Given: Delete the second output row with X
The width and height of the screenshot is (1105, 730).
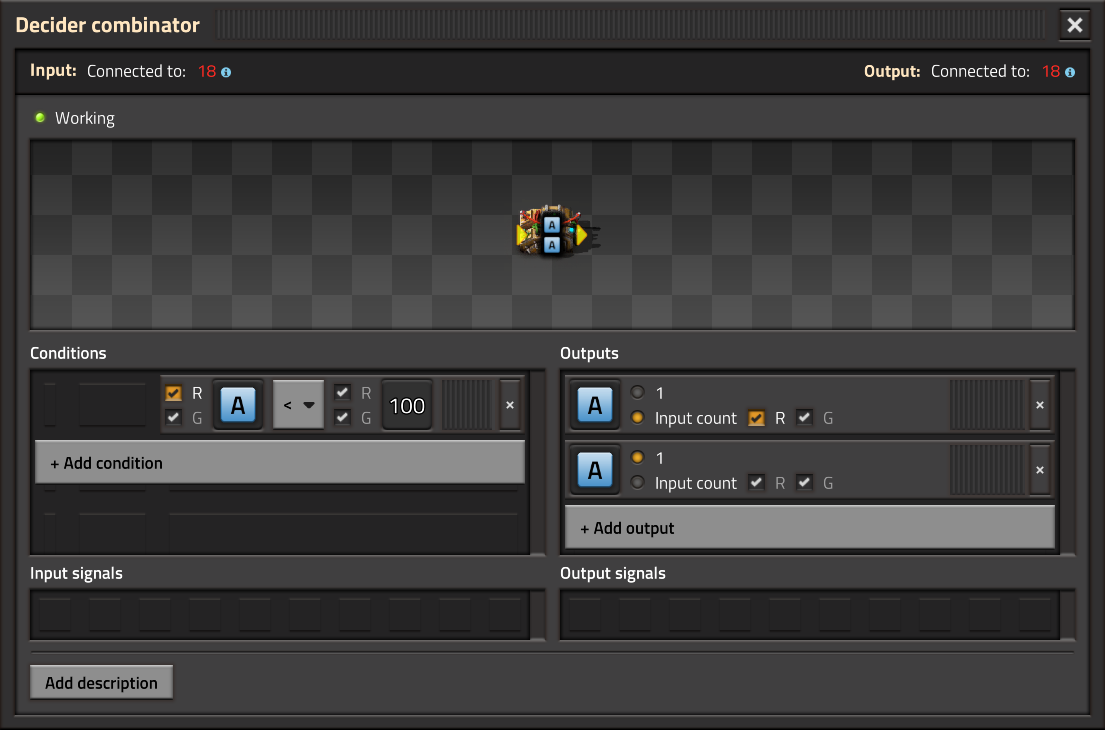Looking at the screenshot, I should (1040, 470).
